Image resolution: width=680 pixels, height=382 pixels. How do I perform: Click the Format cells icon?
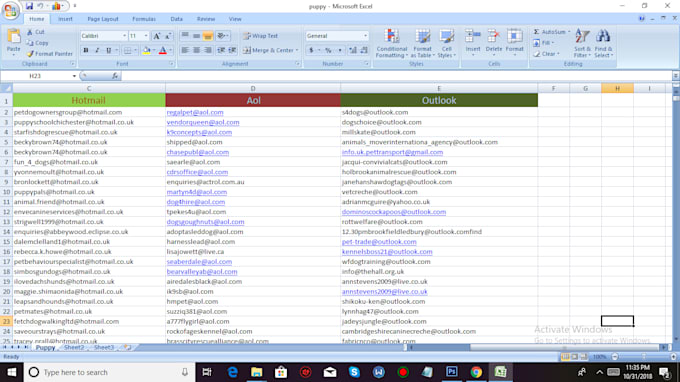(514, 36)
